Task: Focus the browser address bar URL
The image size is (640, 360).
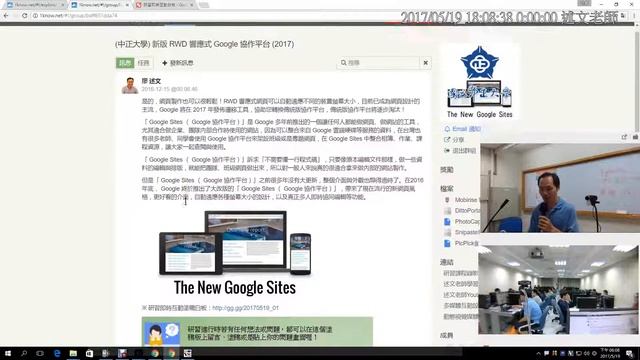Action: point(78,16)
